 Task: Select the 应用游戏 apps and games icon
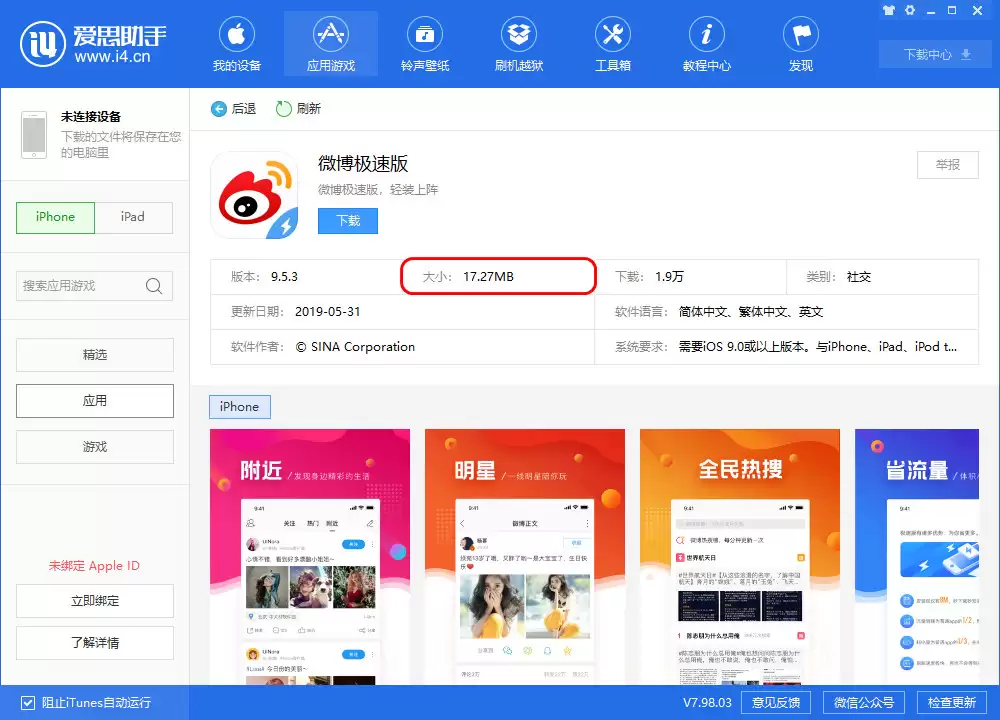[x=330, y=34]
